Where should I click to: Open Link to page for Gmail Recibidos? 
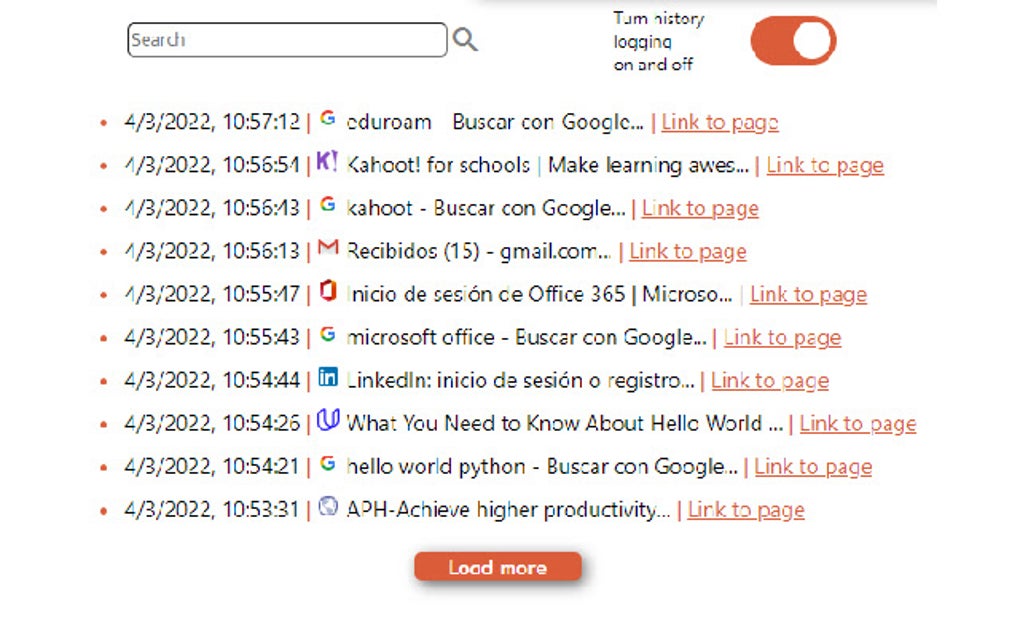pyautogui.click(x=688, y=252)
